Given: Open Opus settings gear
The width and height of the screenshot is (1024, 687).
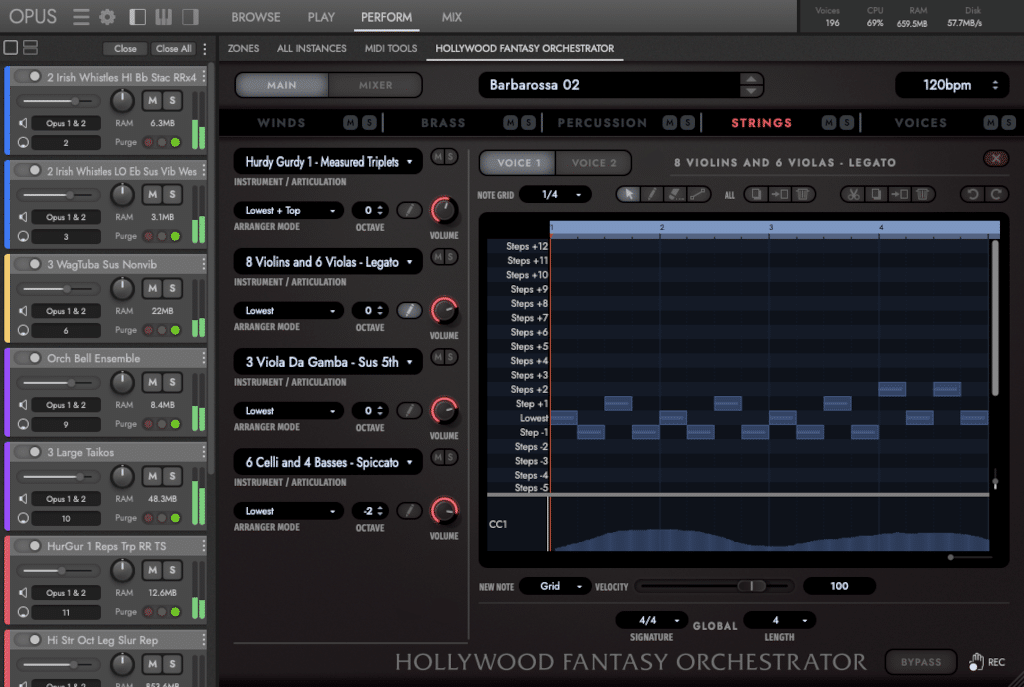Looking at the screenshot, I should (x=107, y=17).
